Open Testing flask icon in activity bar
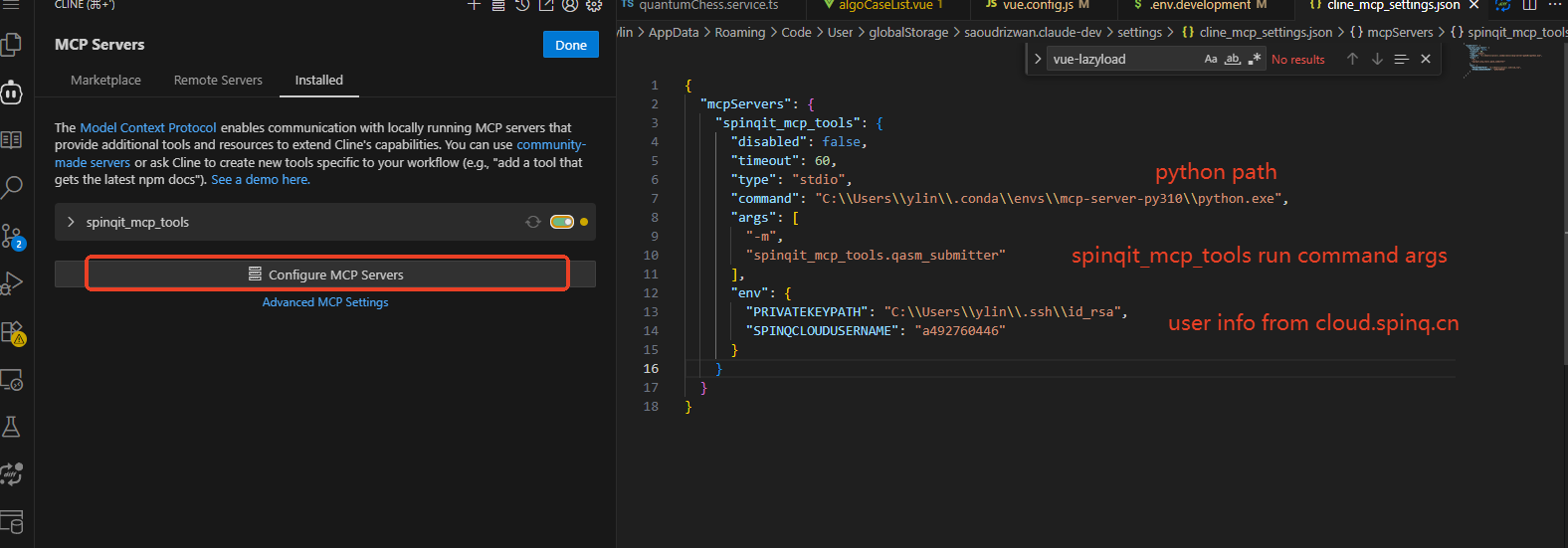Image resolution: width=1568 pixels, height=548 pixels. (x=12, y=427)
